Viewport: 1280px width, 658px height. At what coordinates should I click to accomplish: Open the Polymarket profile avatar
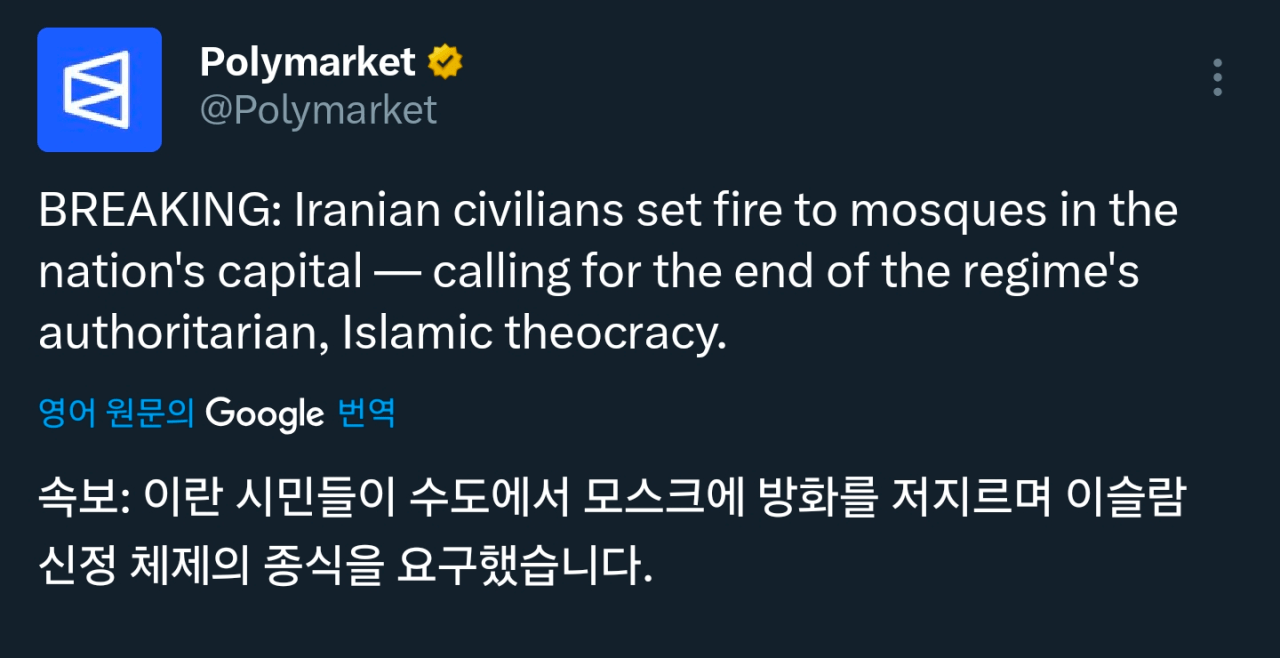99,90
